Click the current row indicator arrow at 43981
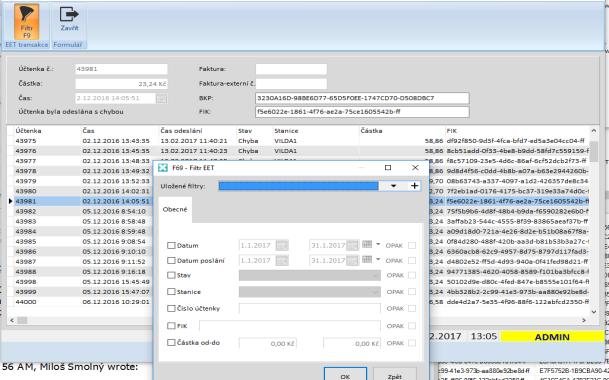 pos(10,201)
